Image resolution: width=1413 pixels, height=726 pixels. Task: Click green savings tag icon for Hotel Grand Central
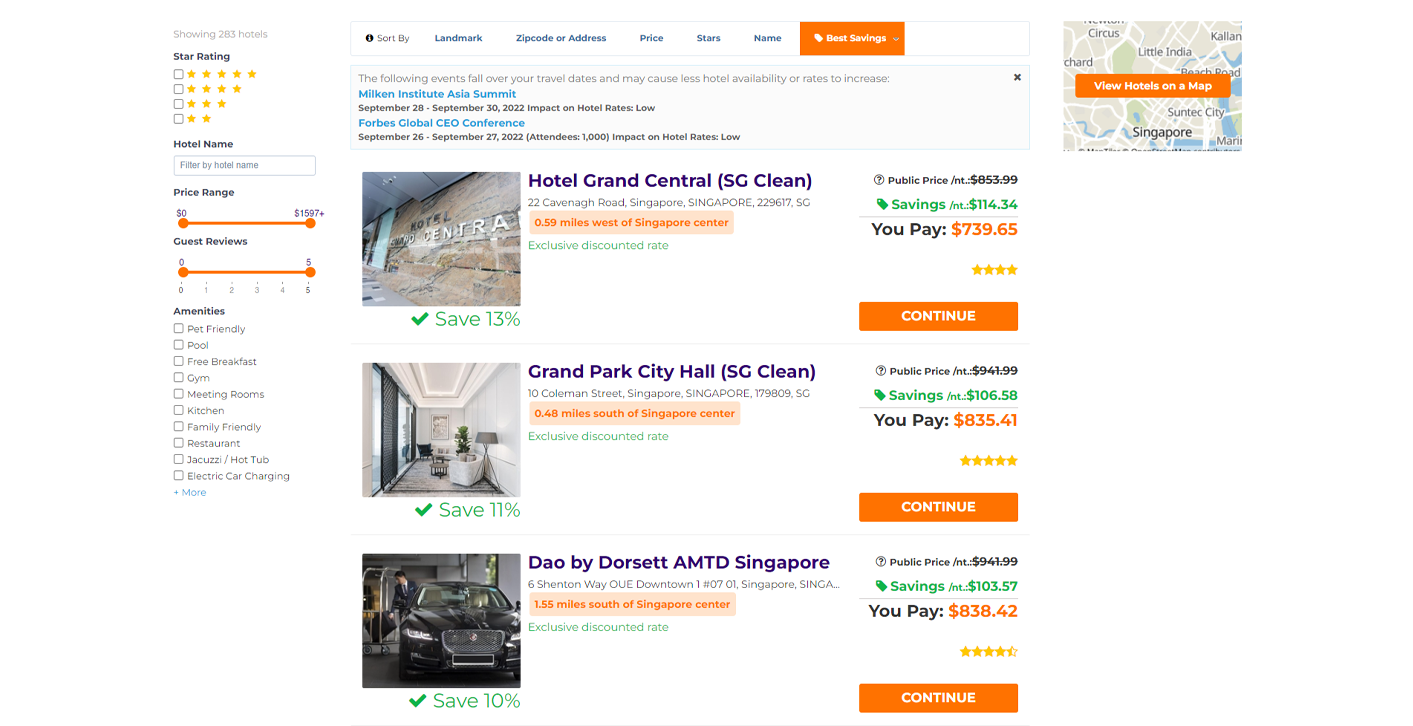pos(882,204)
